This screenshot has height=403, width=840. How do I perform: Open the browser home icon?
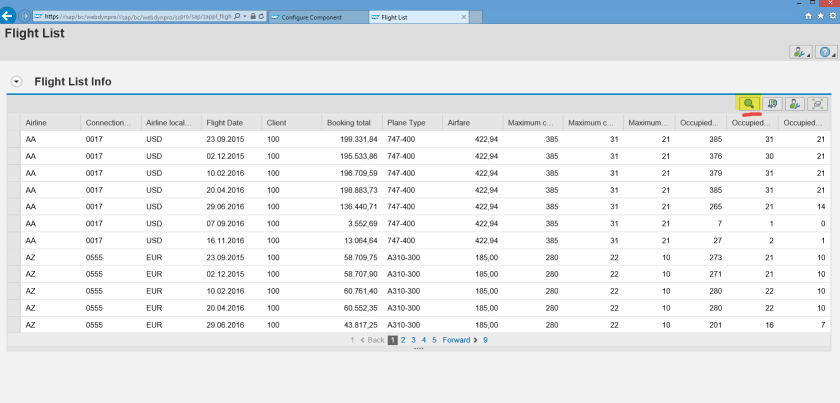[x=808, y=17]
